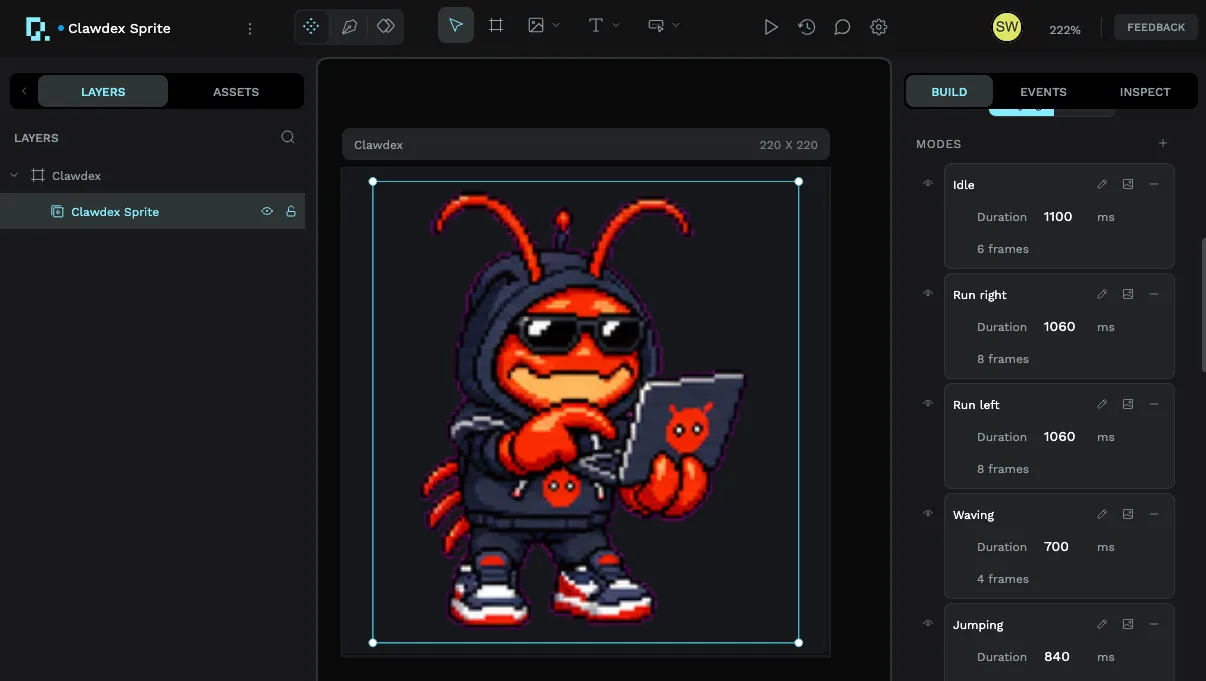Viewport: 1206px width, 681px height.
Task: Remove the Waving mode
Action: click(1154, 514)
